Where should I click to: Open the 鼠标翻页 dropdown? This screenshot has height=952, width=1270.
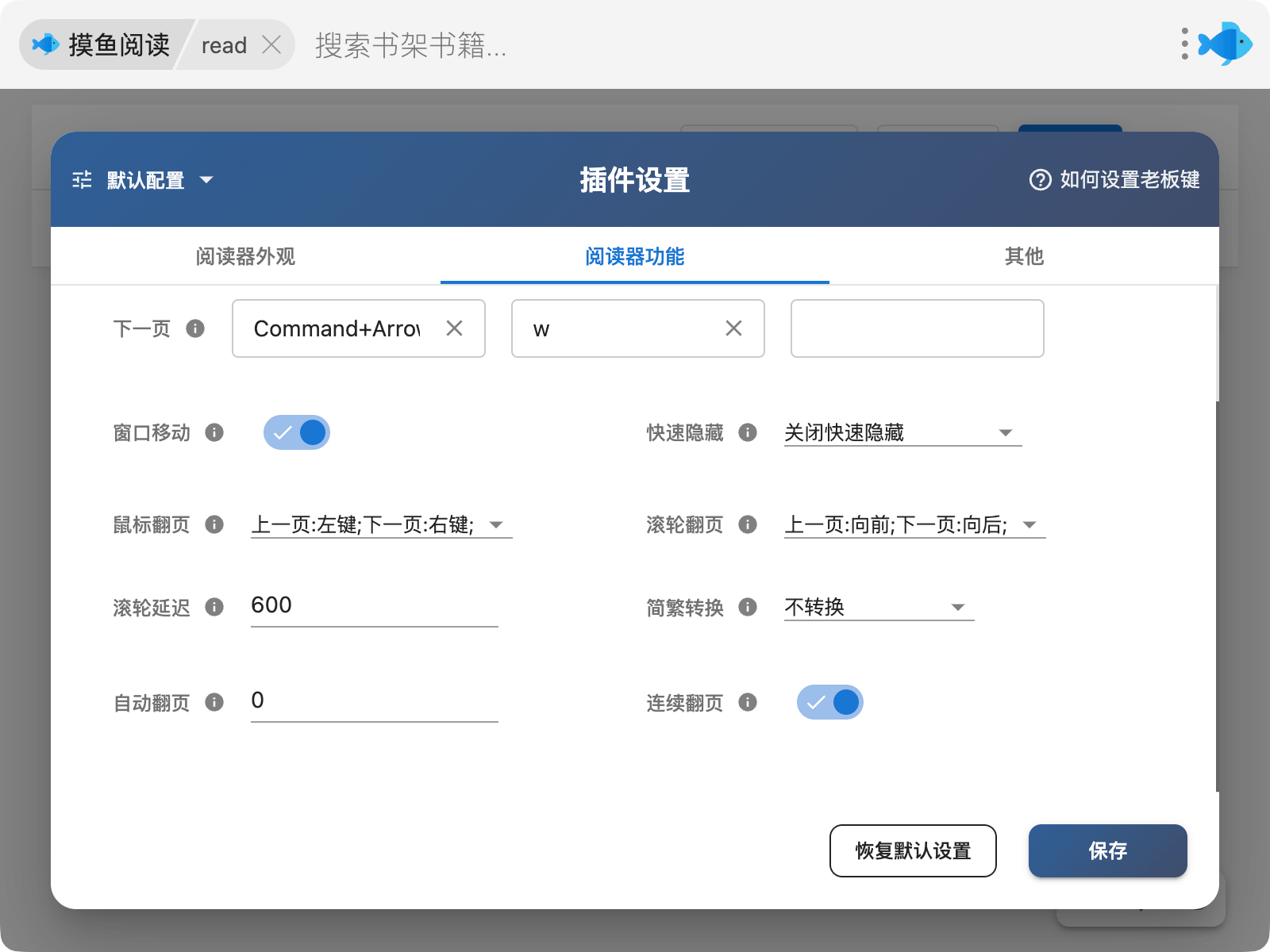tap(381, 524)
